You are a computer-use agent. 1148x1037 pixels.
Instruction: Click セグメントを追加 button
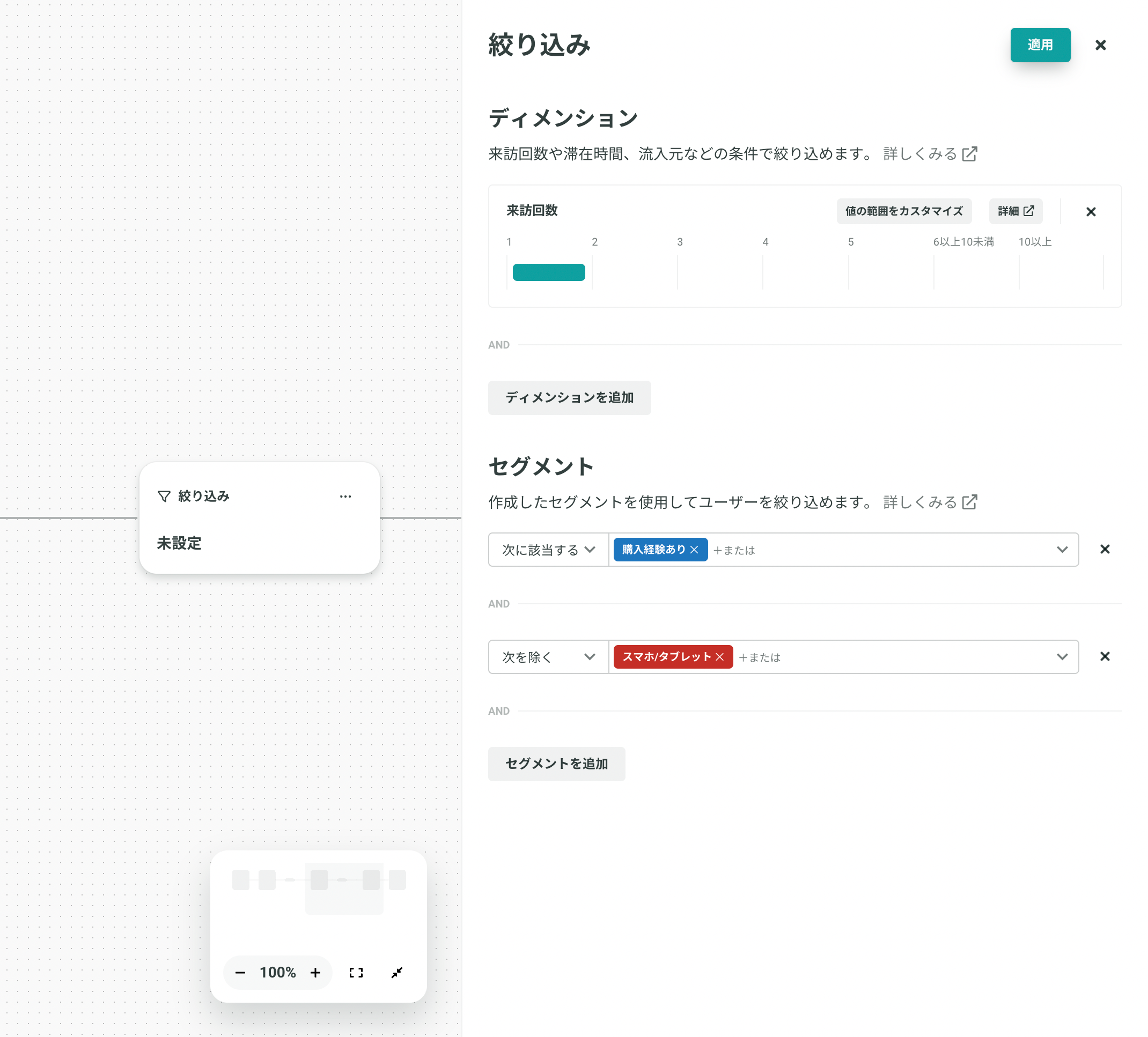click(556, 763)
